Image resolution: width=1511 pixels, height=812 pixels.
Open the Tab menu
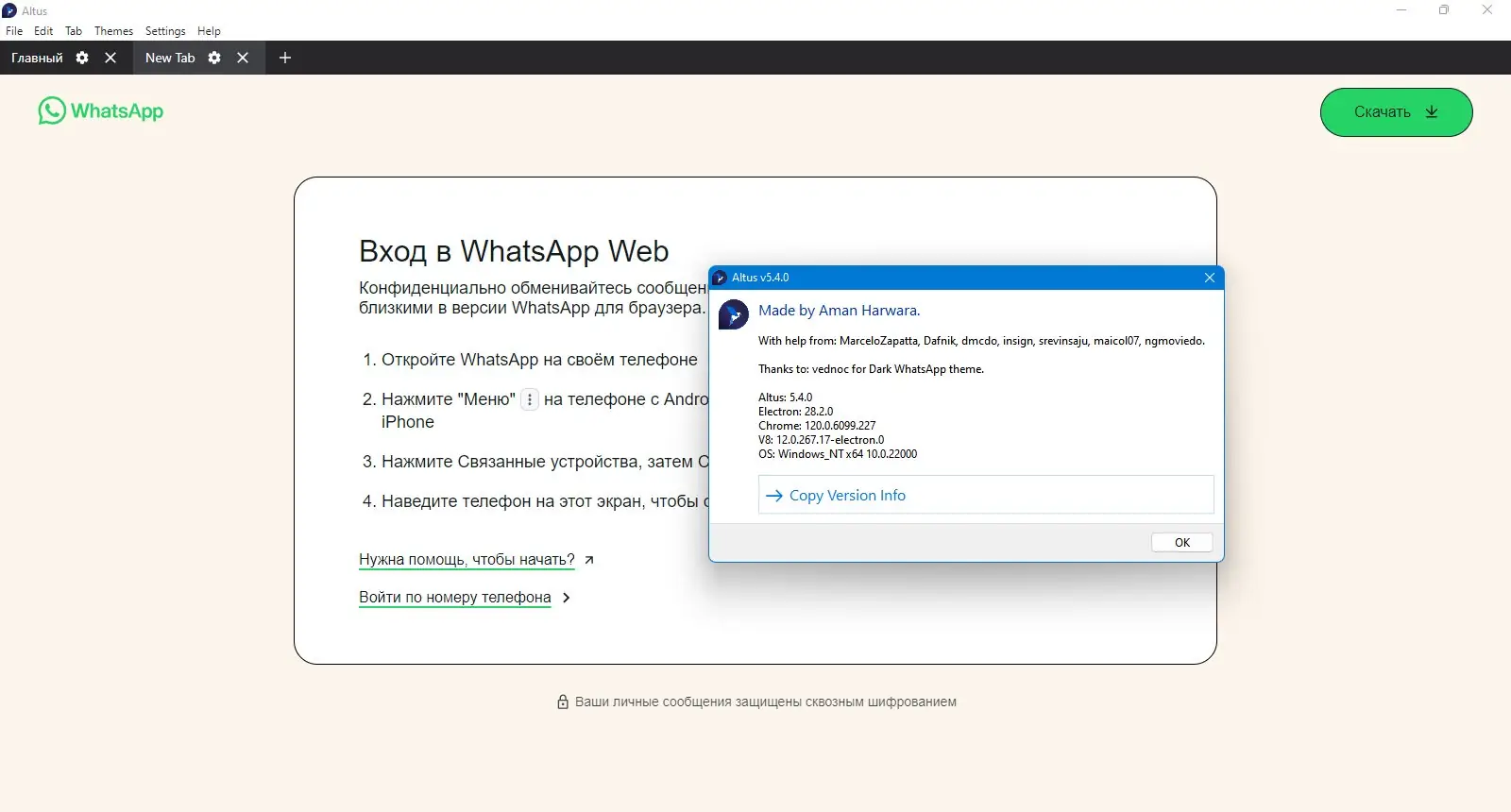coord(74,31)
